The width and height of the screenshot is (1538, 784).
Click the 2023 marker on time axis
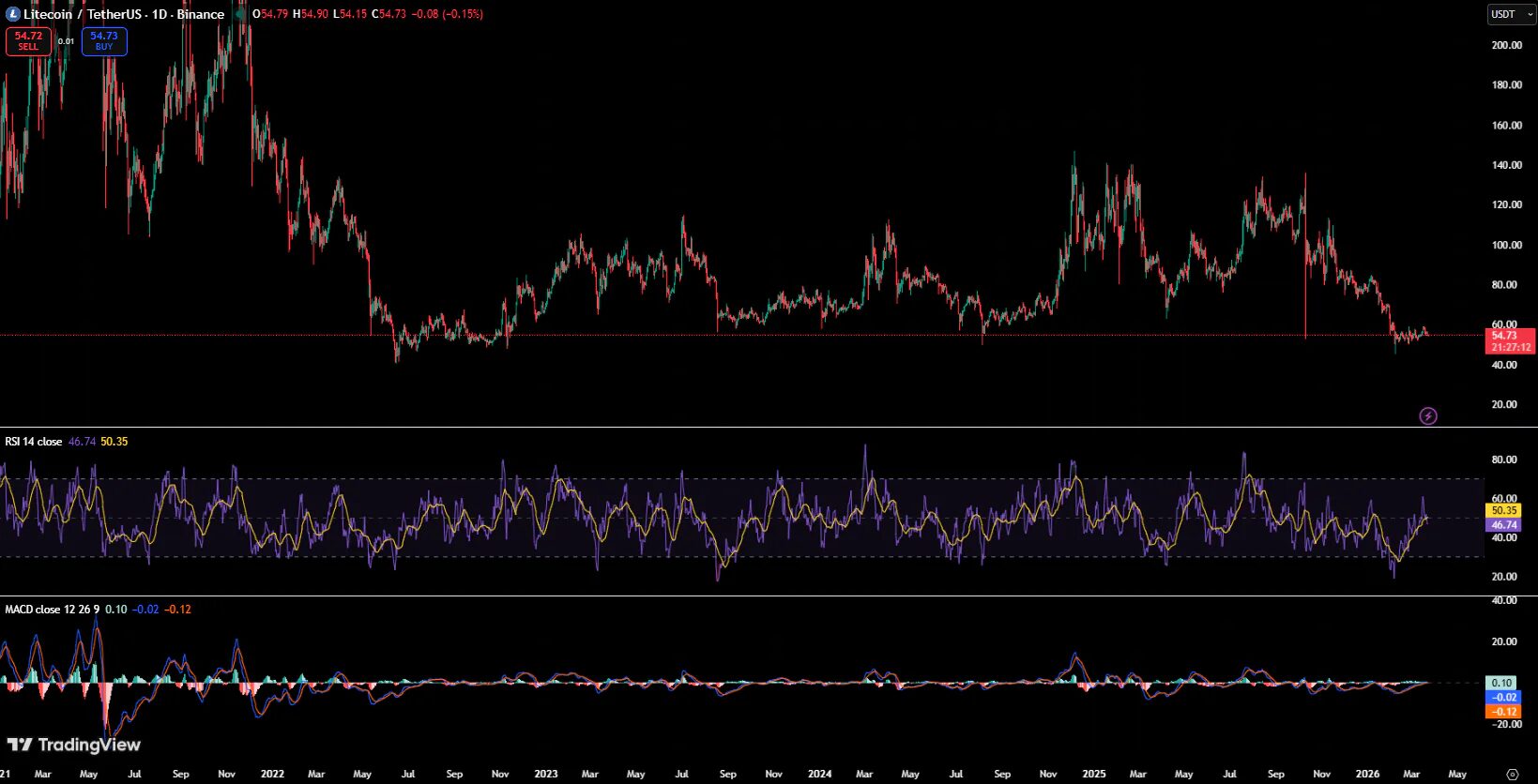click(545, 774)
